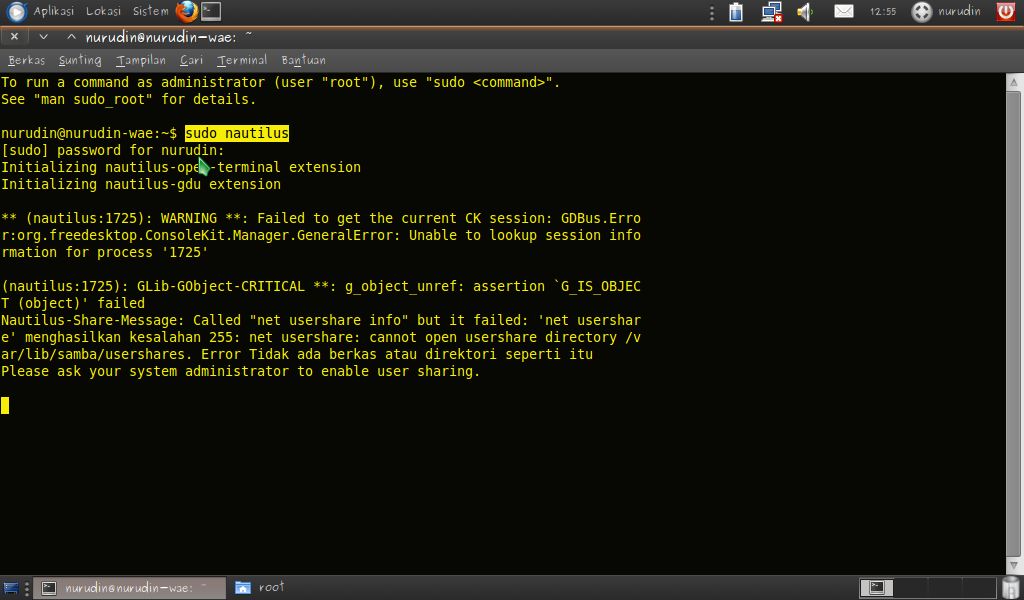The image size is (1024, 600).
Task: Open the volume speaker icon
Action: pos(805,12)
